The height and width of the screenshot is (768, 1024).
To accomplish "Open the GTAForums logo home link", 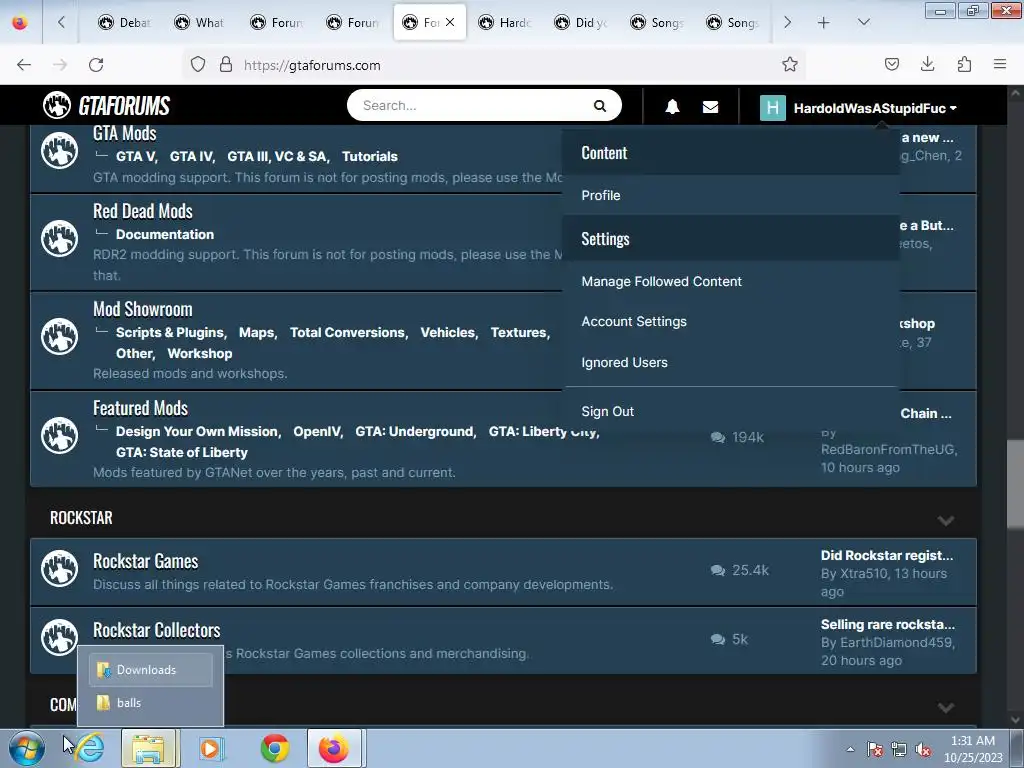I will click(106, 105).
